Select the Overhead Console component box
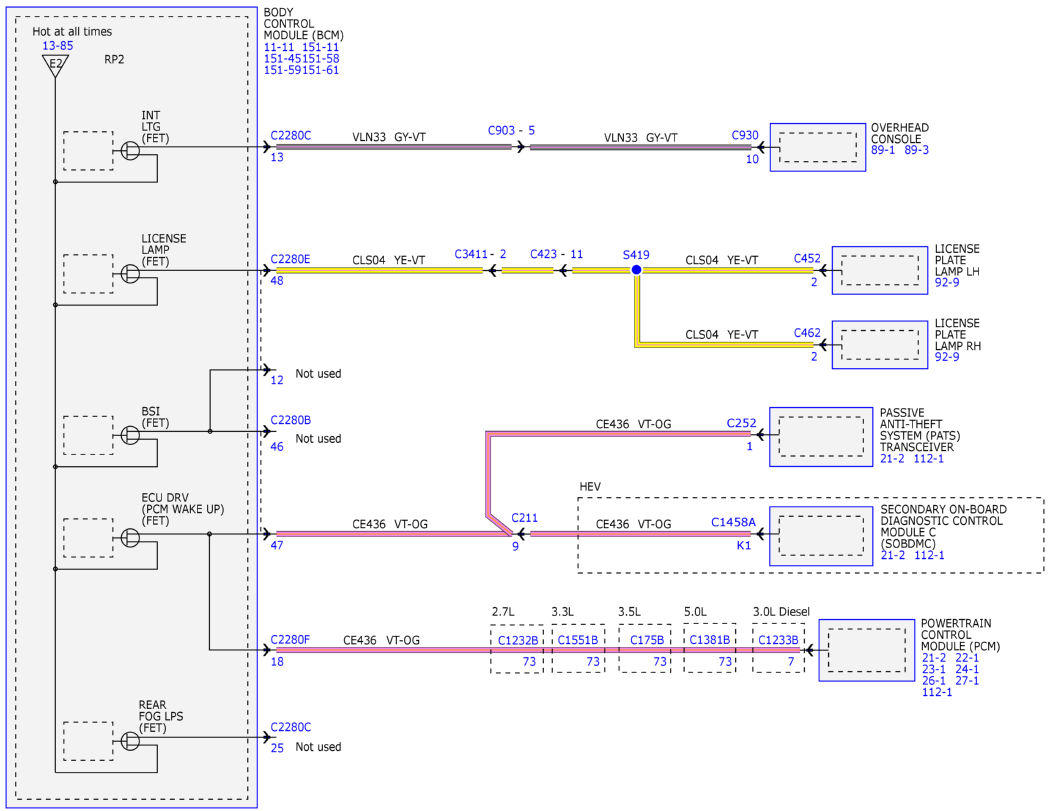 tap(818, 147)
